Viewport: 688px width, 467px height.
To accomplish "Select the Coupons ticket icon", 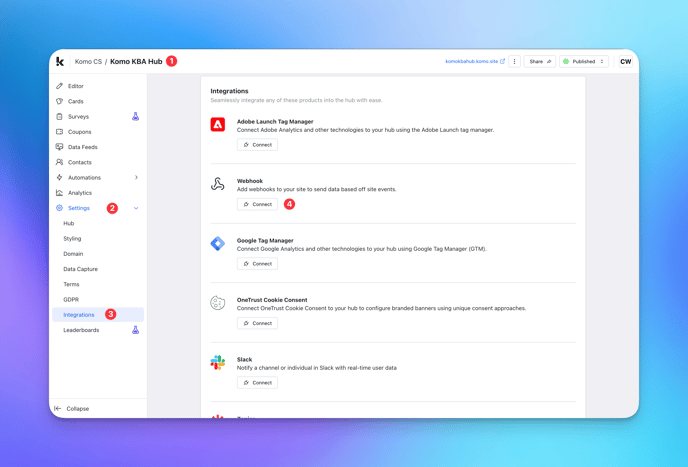I will pyautogui.click(x=59, y=132).
